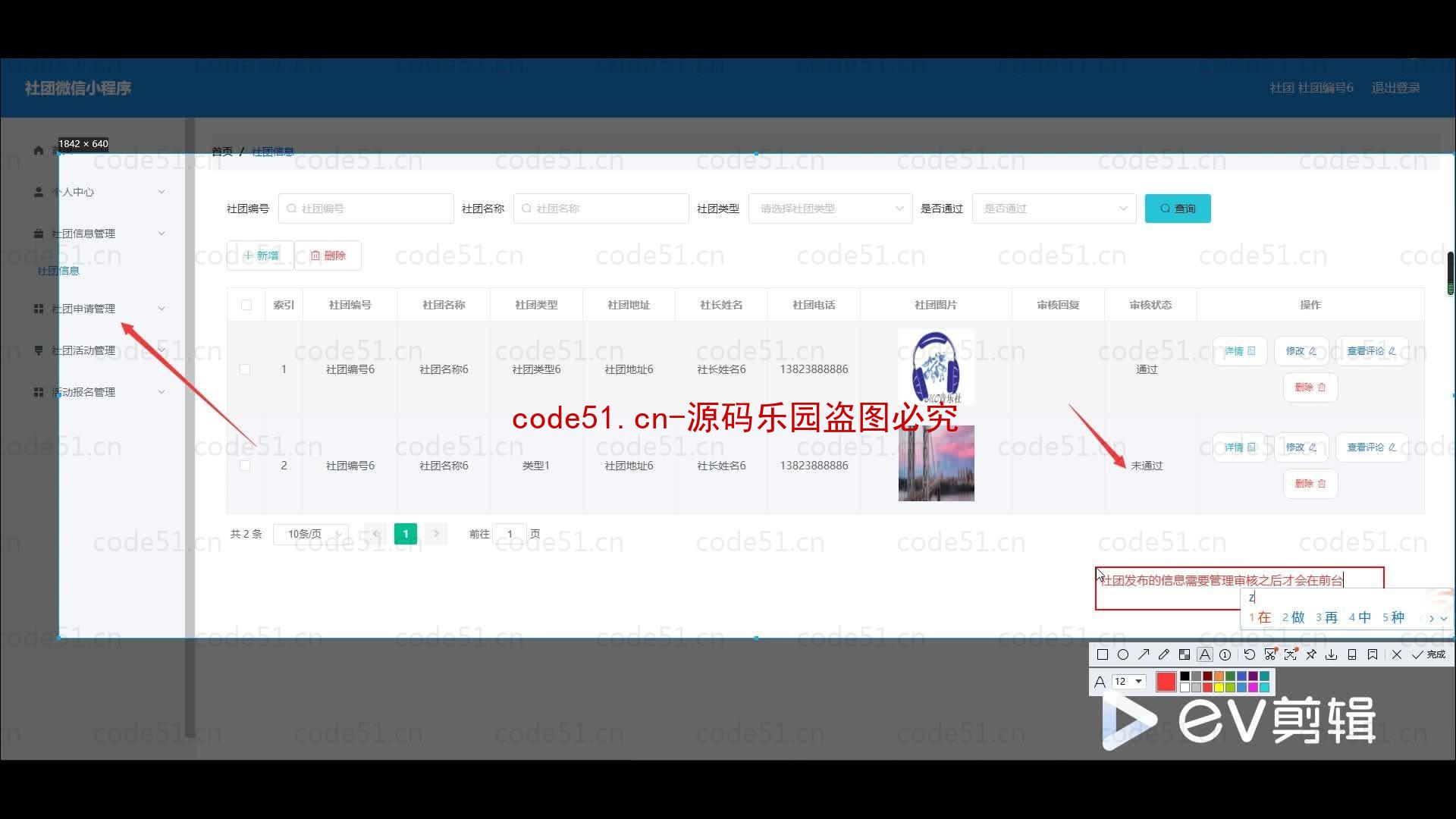Go to next page arrow

click(436, 534)
